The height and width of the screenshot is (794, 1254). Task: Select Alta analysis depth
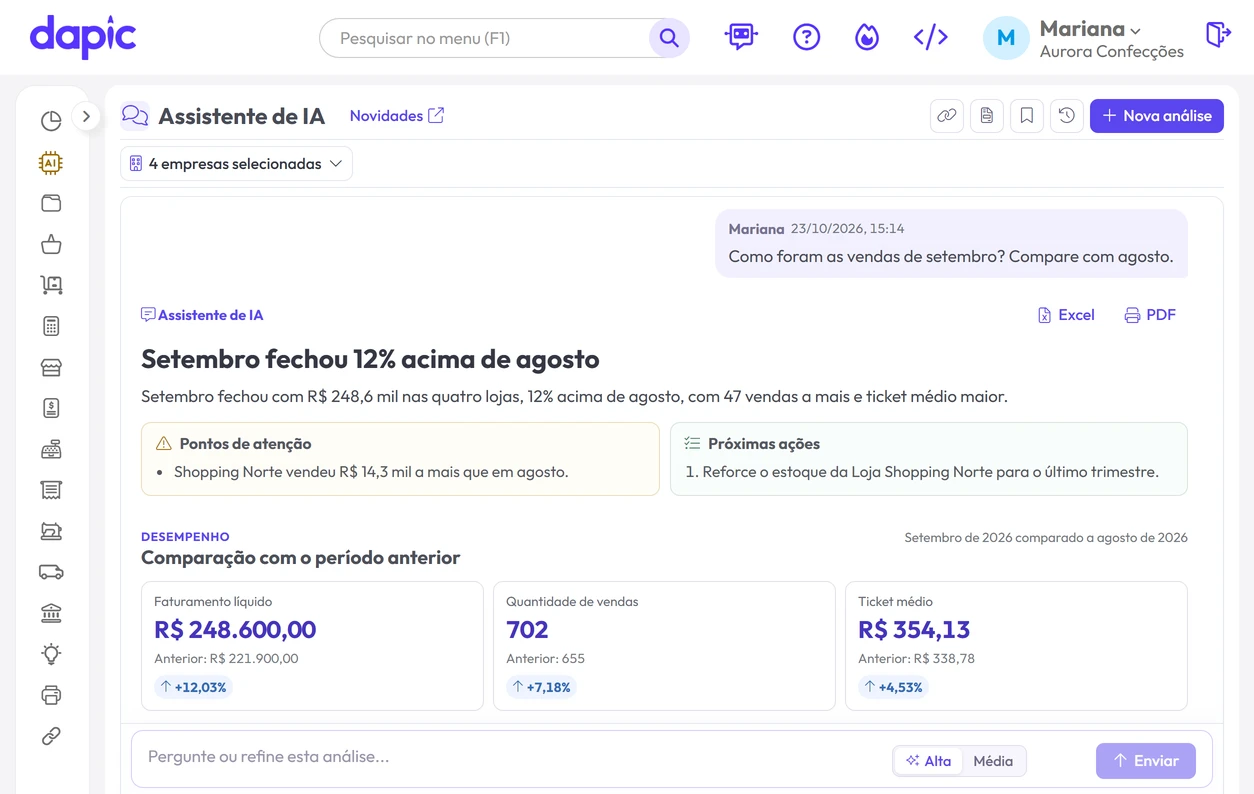929,761
